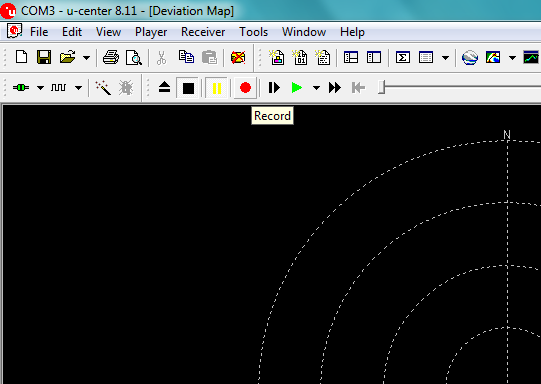The height and width of the screenshot is (384, 541).
Task: Click the baudrate square-wave icon
Action: point(58,88)
